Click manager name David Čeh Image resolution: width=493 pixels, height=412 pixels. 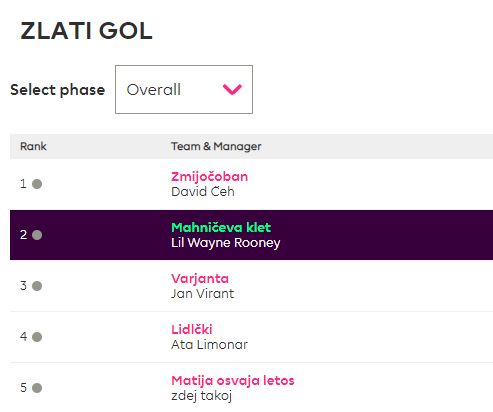(x=203, y=192)
